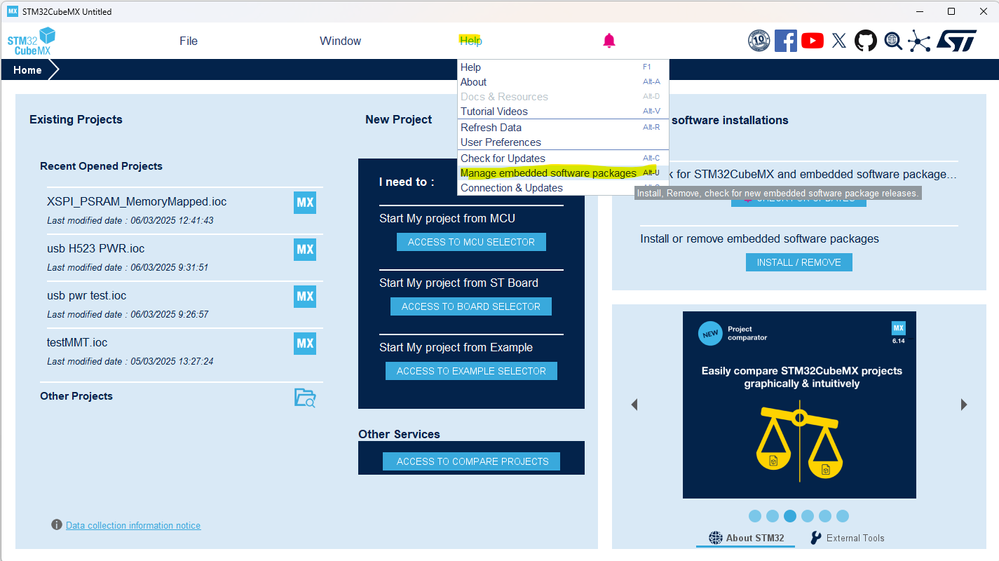Close the highlighted Help menu
The height and width of the screenshot is (561, 999).
click(x=471, y=41)
